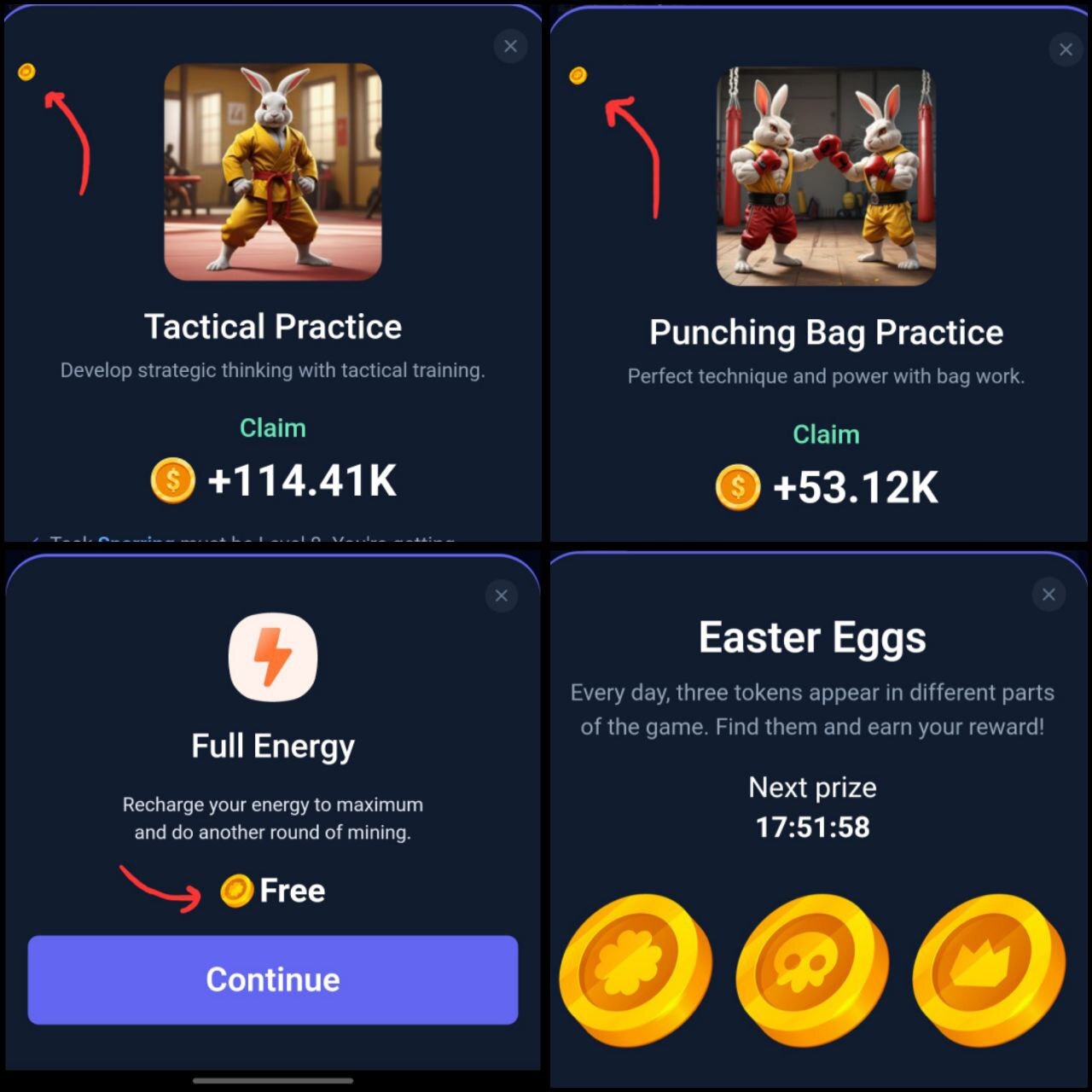Click the Continue button
The image size is (1092, 1092).
(x=273, y=979)
